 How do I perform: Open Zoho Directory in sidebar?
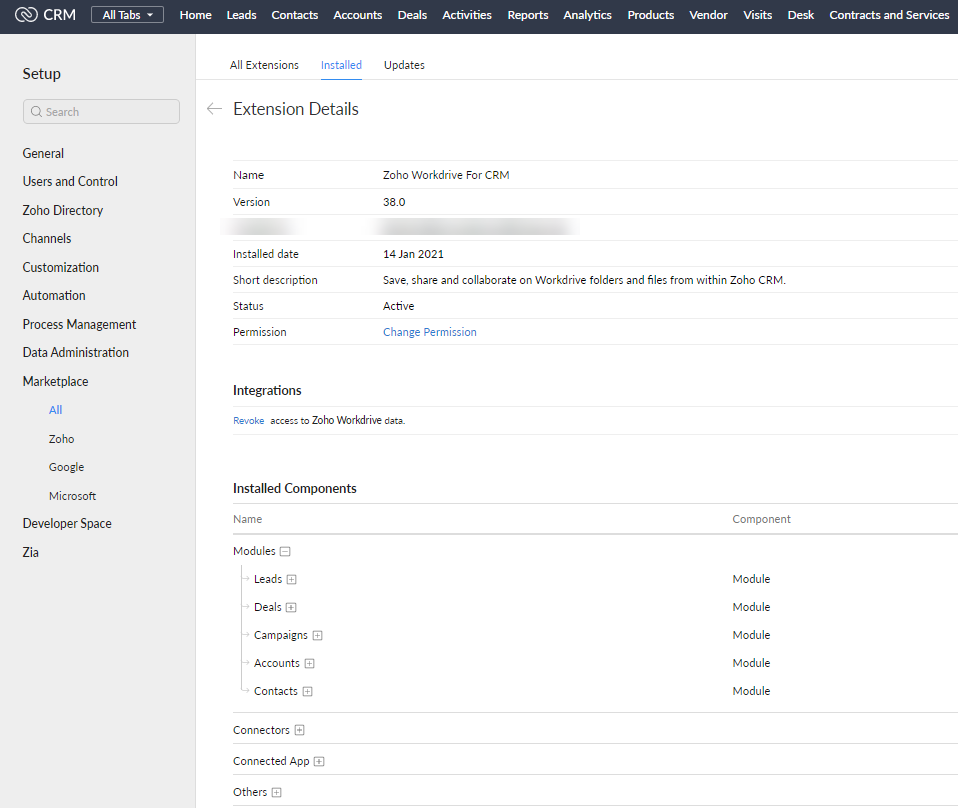(x=62, y=210)
